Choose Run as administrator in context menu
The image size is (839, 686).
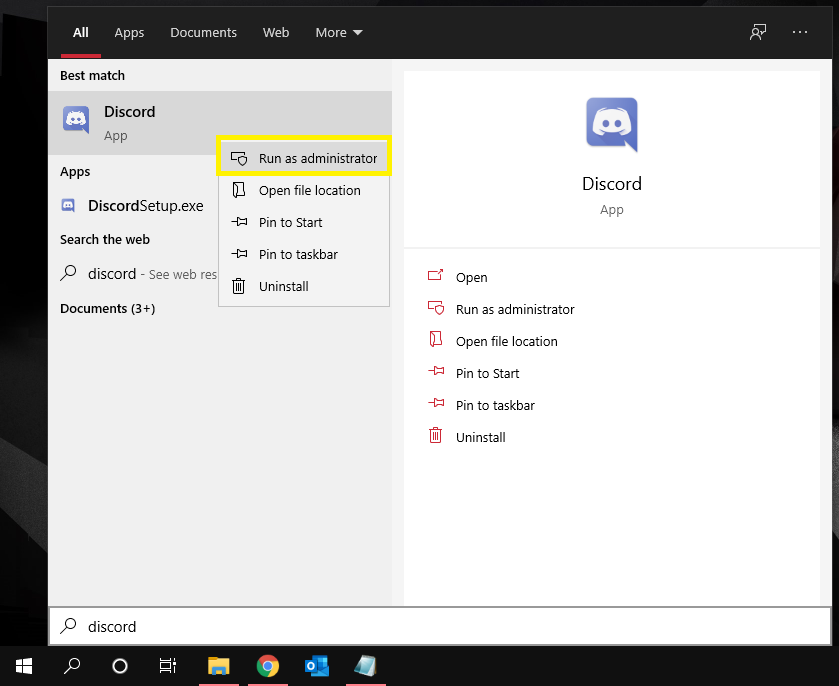[304, 158]
